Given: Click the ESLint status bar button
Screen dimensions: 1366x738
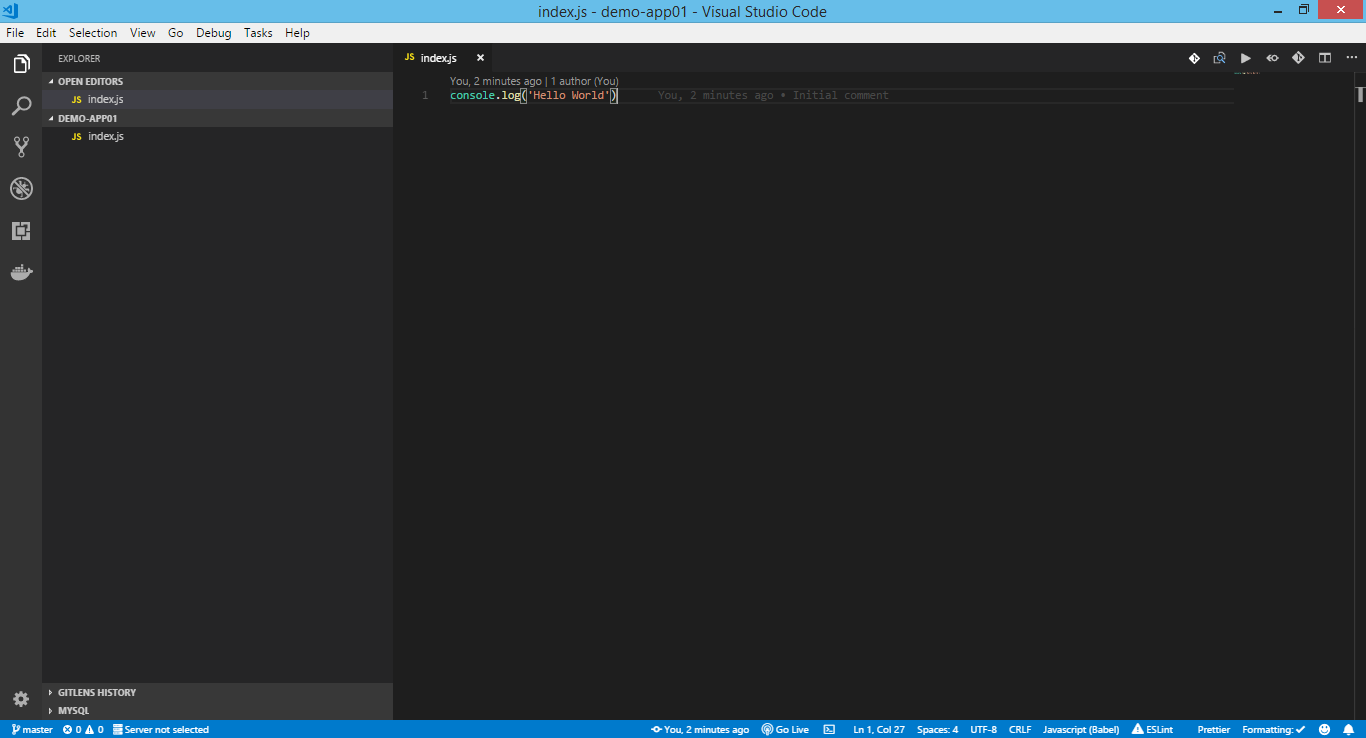Looking at the screenshot, I should point(1152,729).
